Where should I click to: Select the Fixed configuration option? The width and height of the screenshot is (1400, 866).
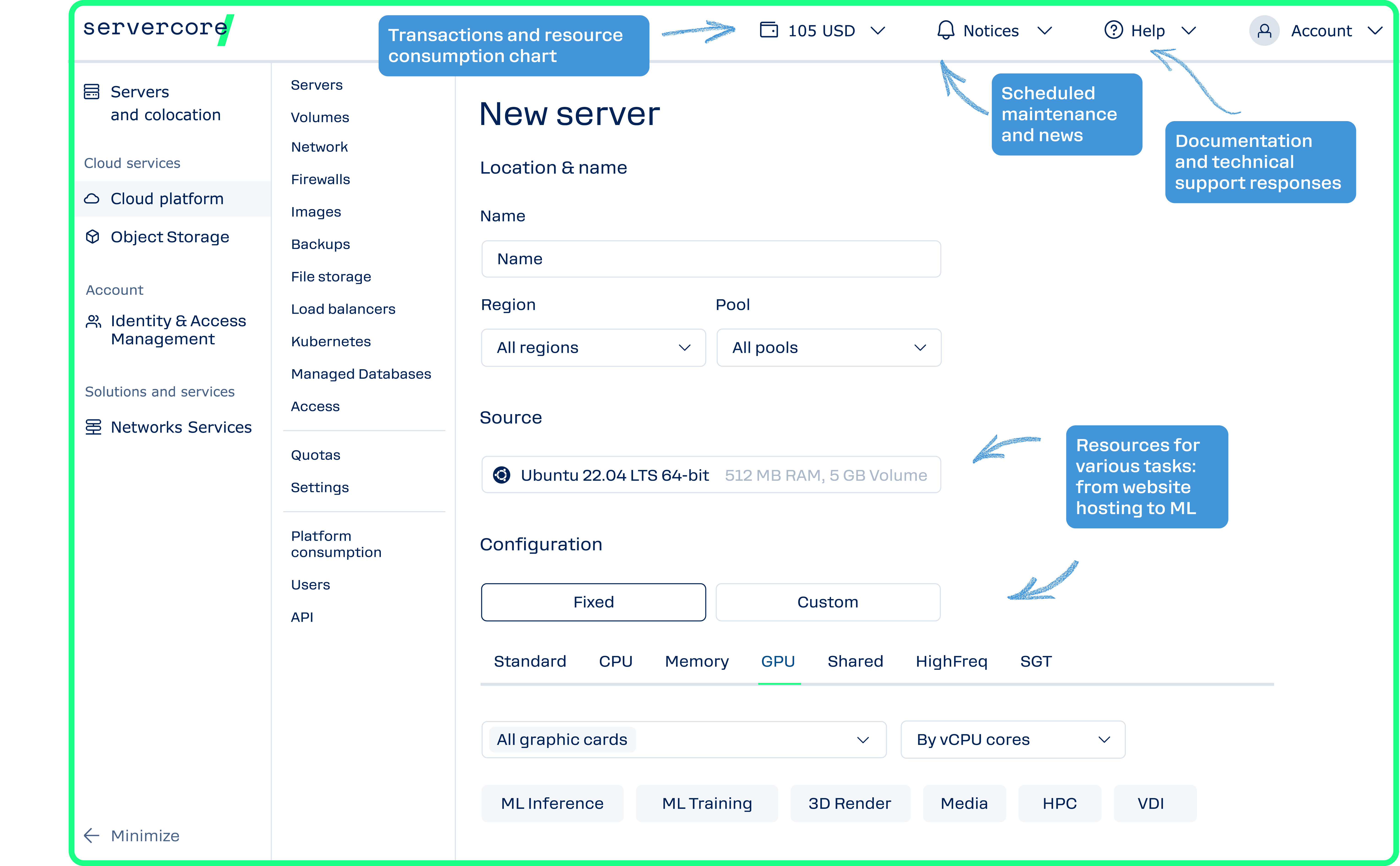[x=593, y=602]
